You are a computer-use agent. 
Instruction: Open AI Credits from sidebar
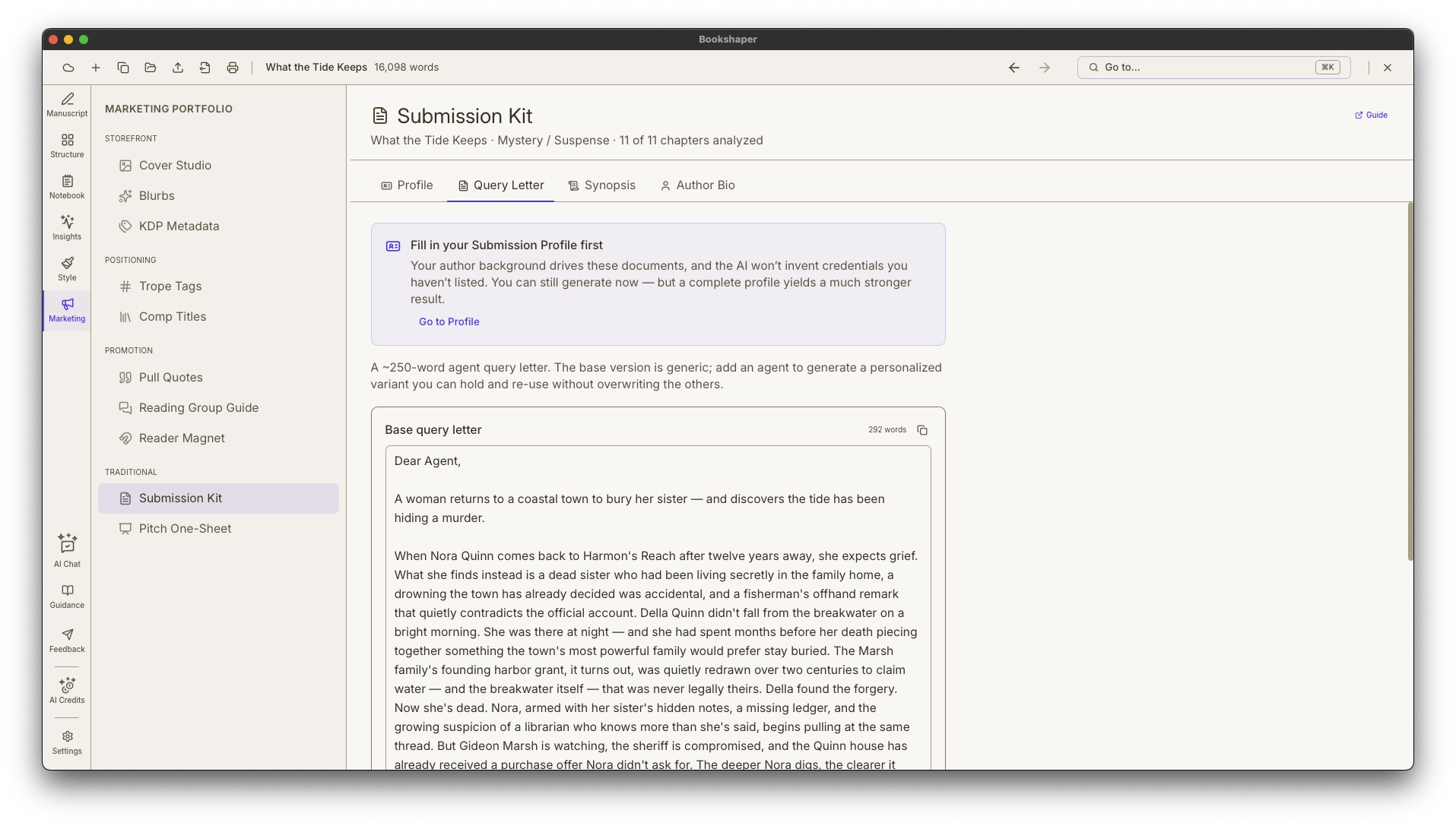[x=67, y=691]
